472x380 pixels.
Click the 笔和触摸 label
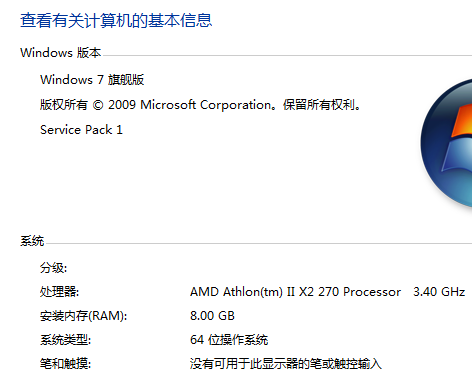tap(65, 363)
